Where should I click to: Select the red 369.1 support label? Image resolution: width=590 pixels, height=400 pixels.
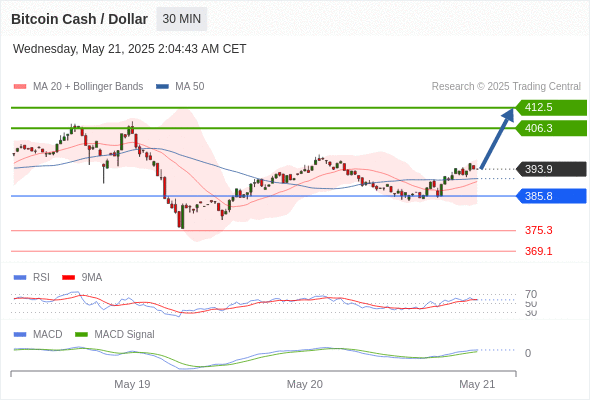539,251
